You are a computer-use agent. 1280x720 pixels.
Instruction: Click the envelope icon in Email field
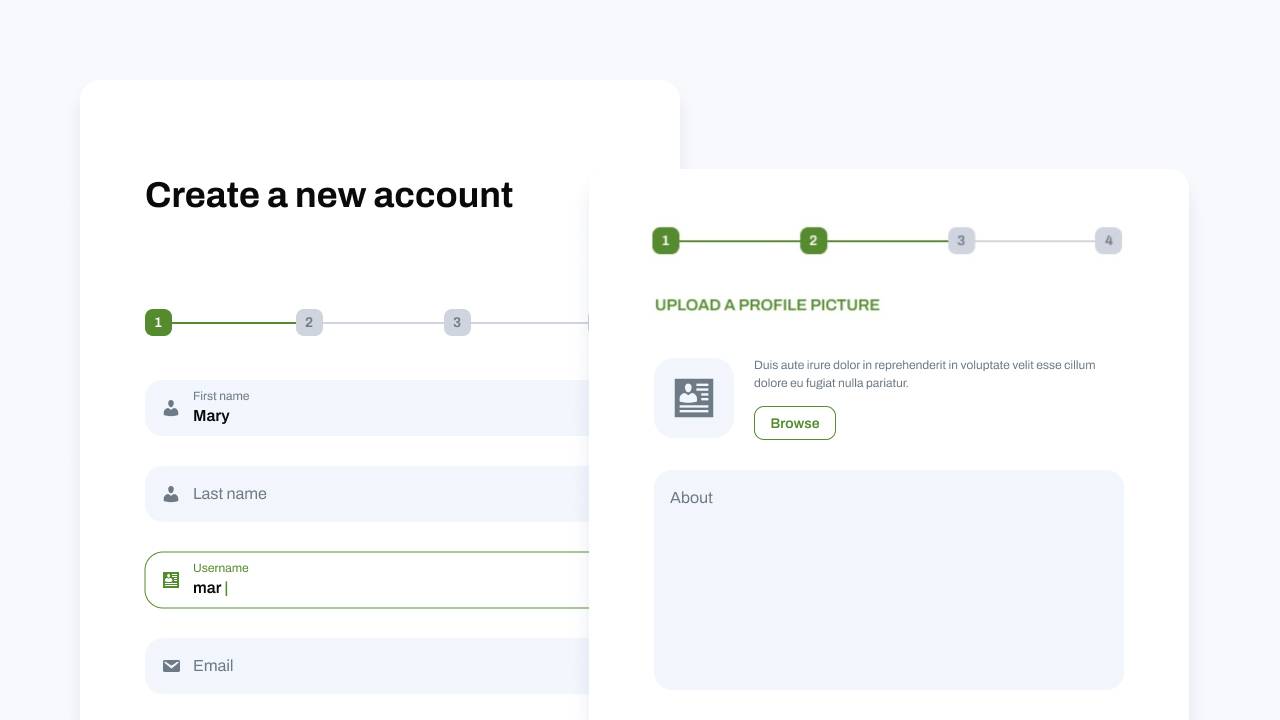[x=171, y=666]
